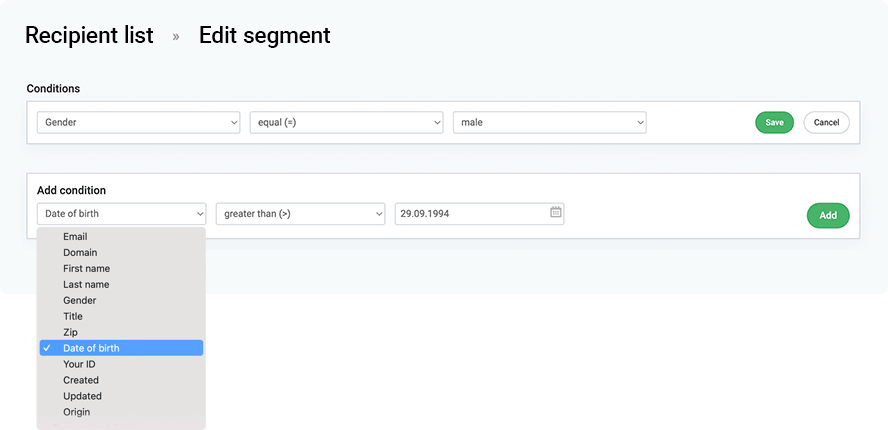Save the edited condition
The width and height of the screenshot is (888, 430).
coord(774,122)
